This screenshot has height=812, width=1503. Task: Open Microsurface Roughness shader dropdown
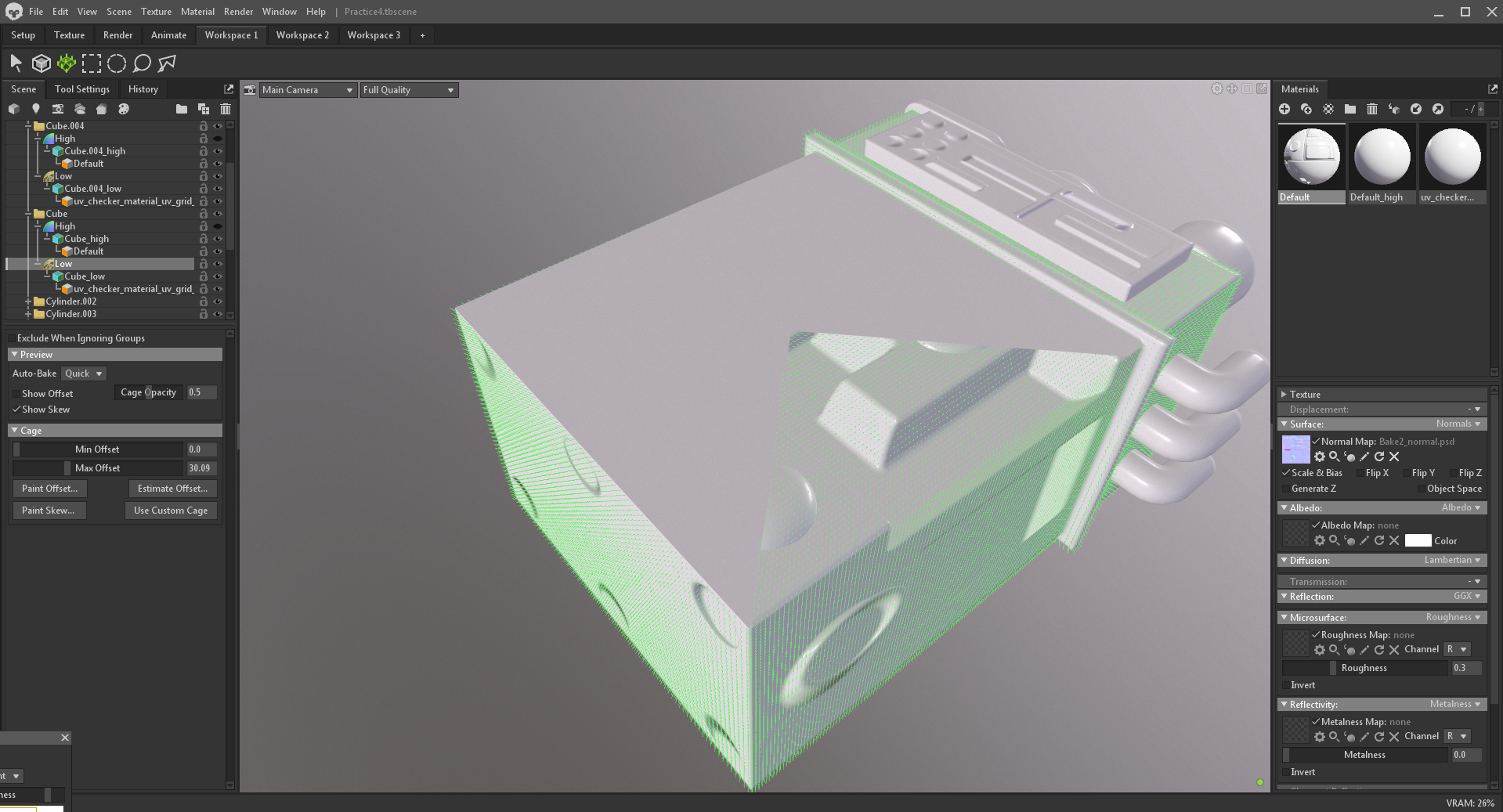point(1454,617)
